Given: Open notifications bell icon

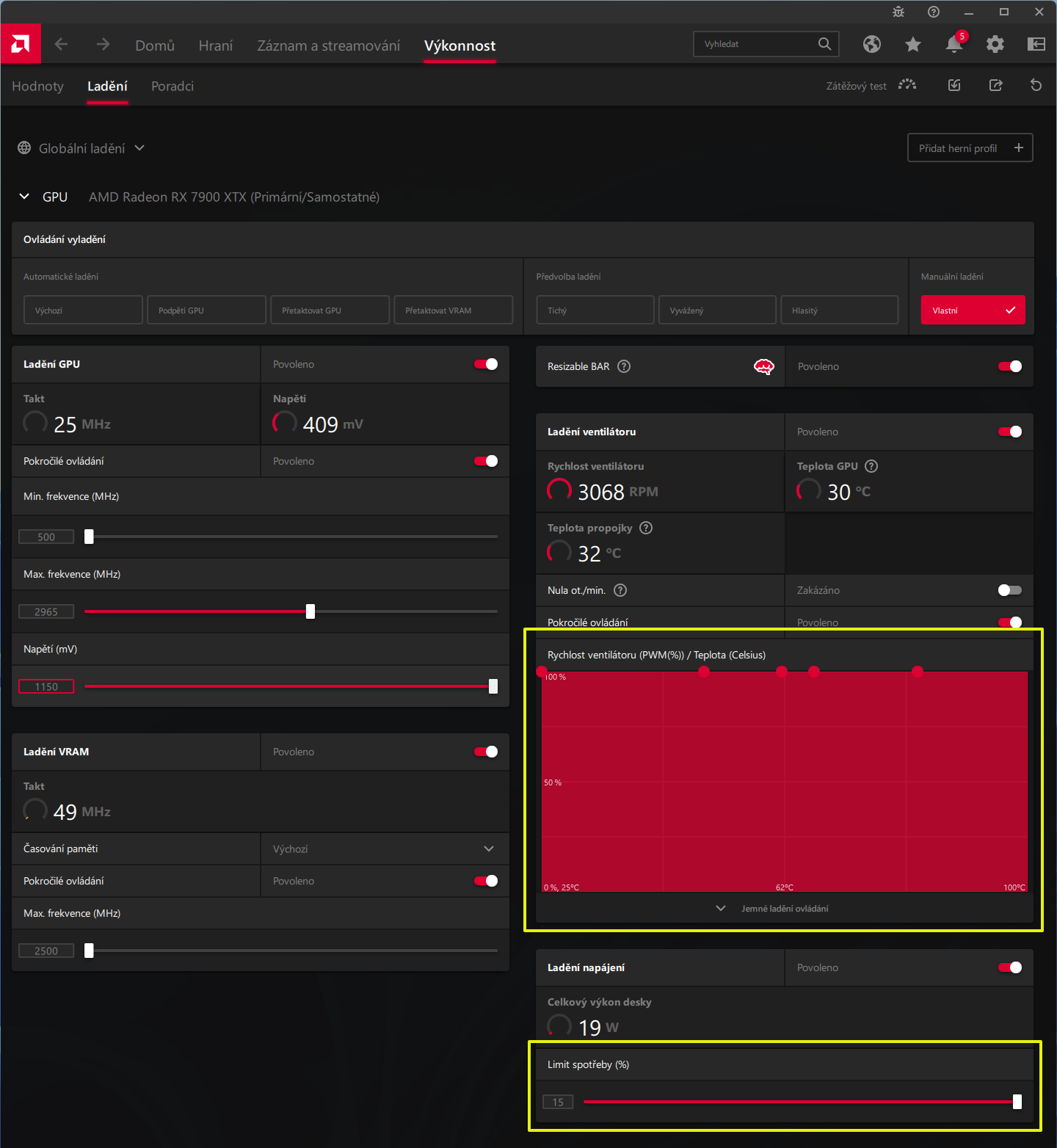Looking at the screenshot, I should click(x=954, y=45).
